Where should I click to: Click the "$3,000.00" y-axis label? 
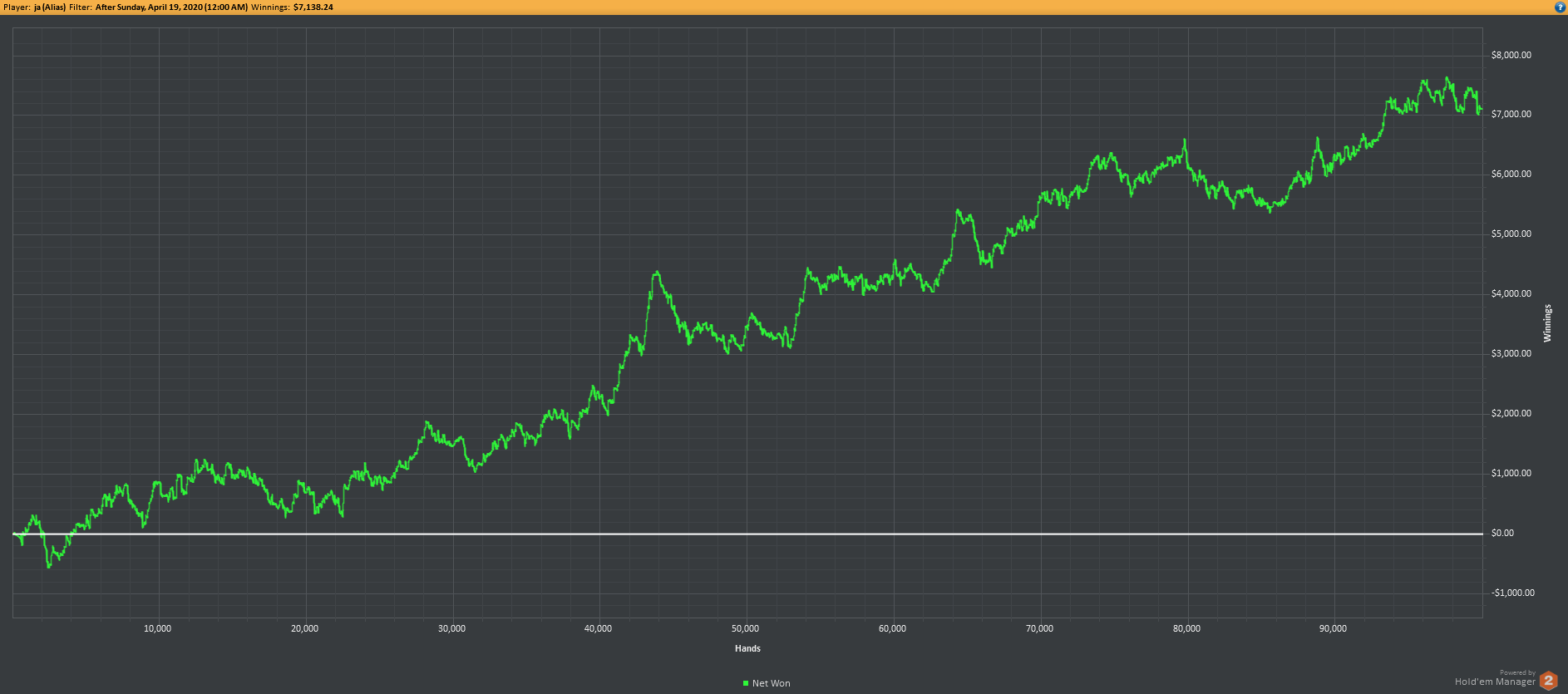(1511, 353)
